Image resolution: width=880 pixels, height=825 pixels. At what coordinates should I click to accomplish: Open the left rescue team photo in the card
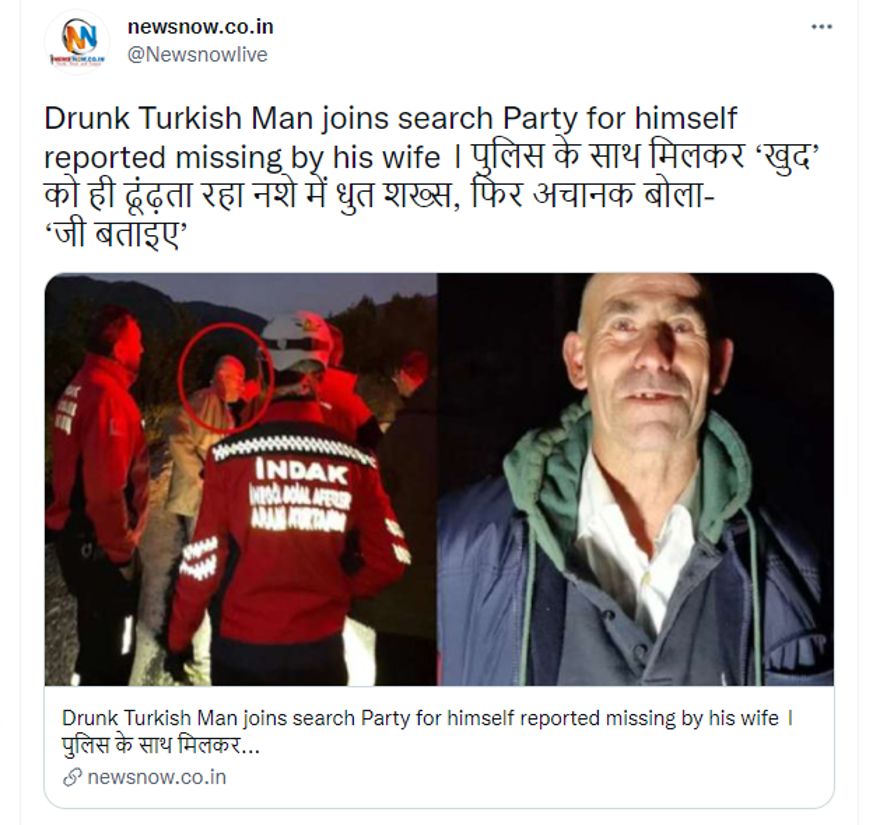coord(241,479)
